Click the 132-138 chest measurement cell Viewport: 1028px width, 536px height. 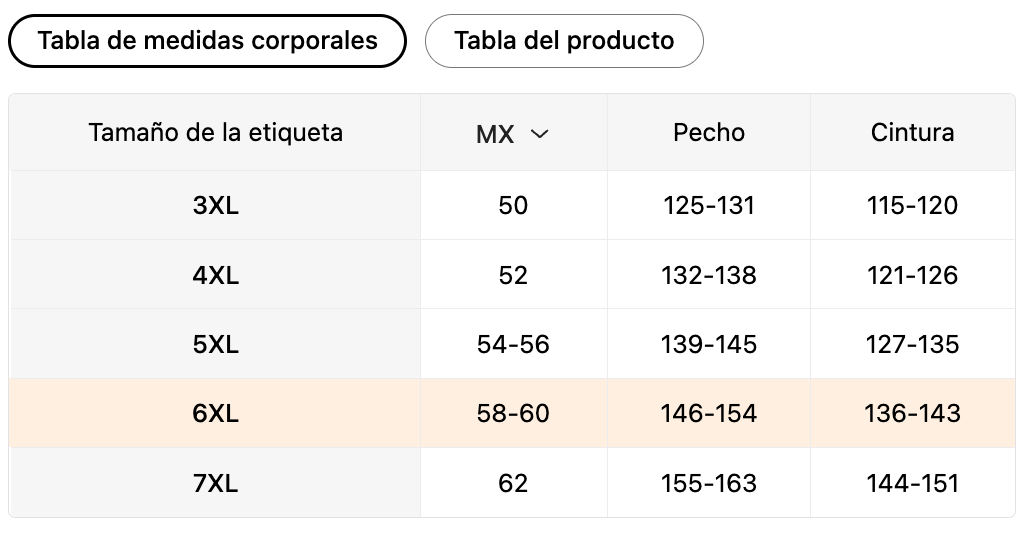point(709,275)
